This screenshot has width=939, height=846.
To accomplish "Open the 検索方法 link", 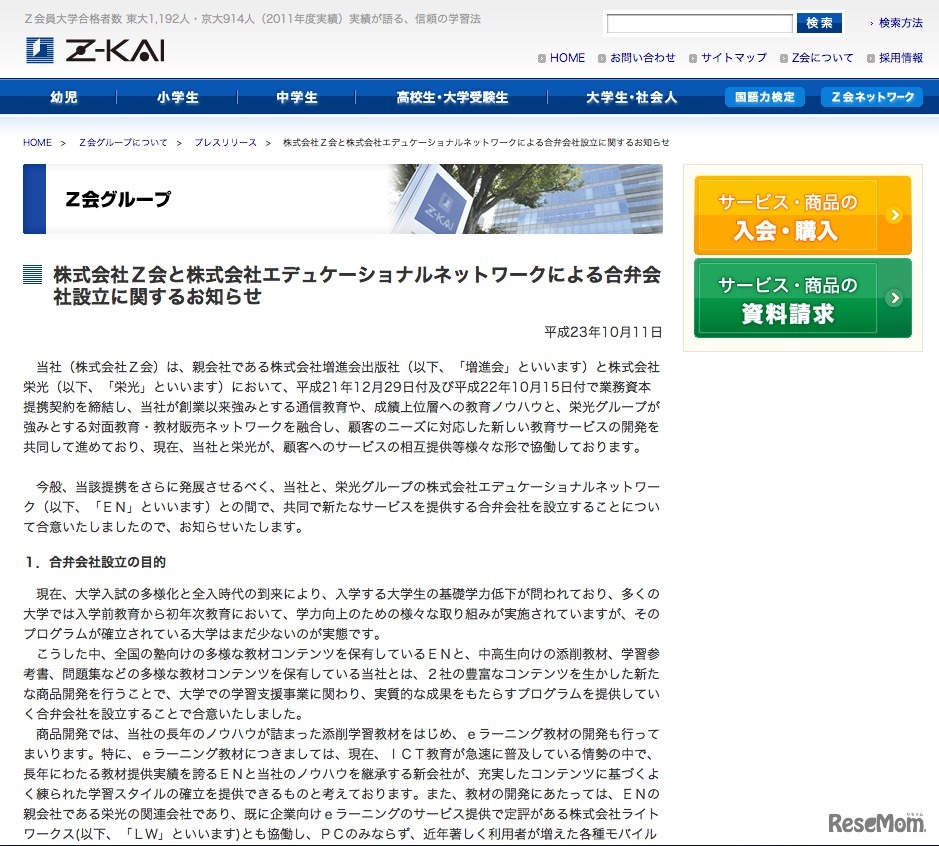I will pyautogui.click(x=901, y=23).
